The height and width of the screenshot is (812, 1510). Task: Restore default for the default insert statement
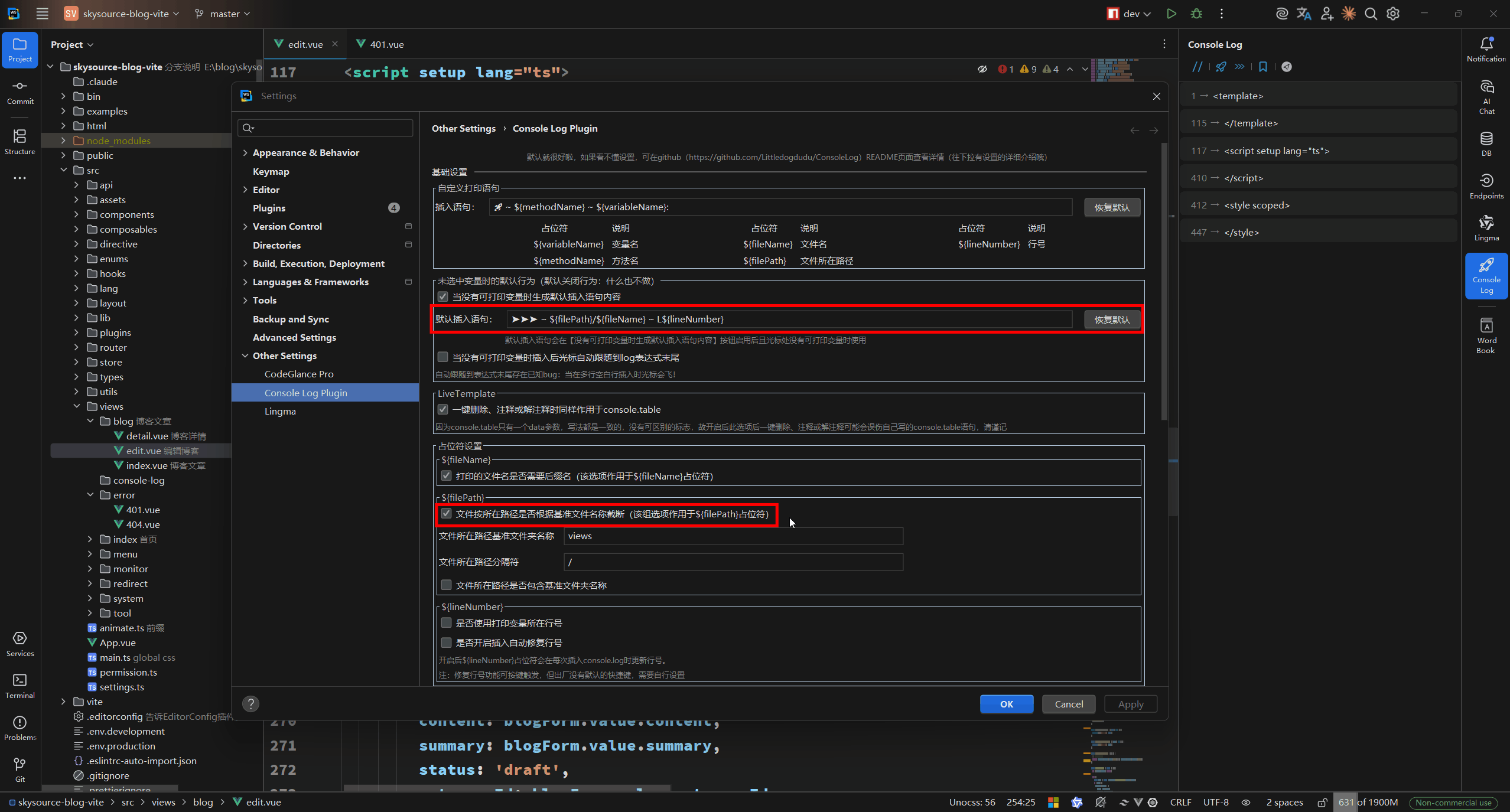(x=1112, y=319)
